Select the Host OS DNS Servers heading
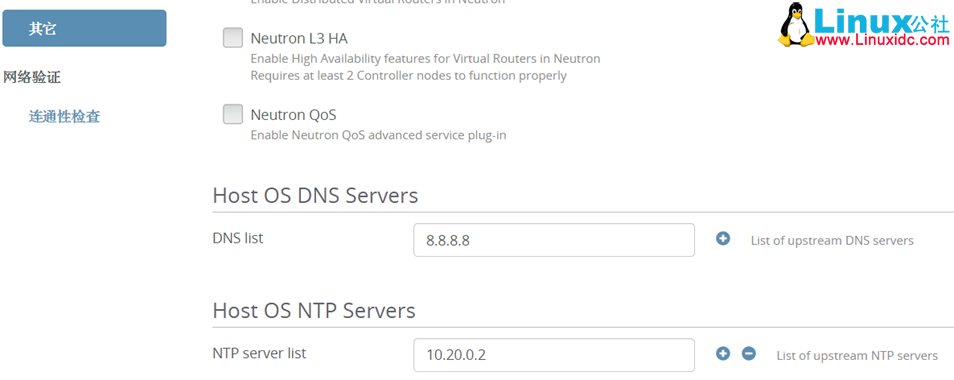 pyautogui.click(x=315, y=196)
